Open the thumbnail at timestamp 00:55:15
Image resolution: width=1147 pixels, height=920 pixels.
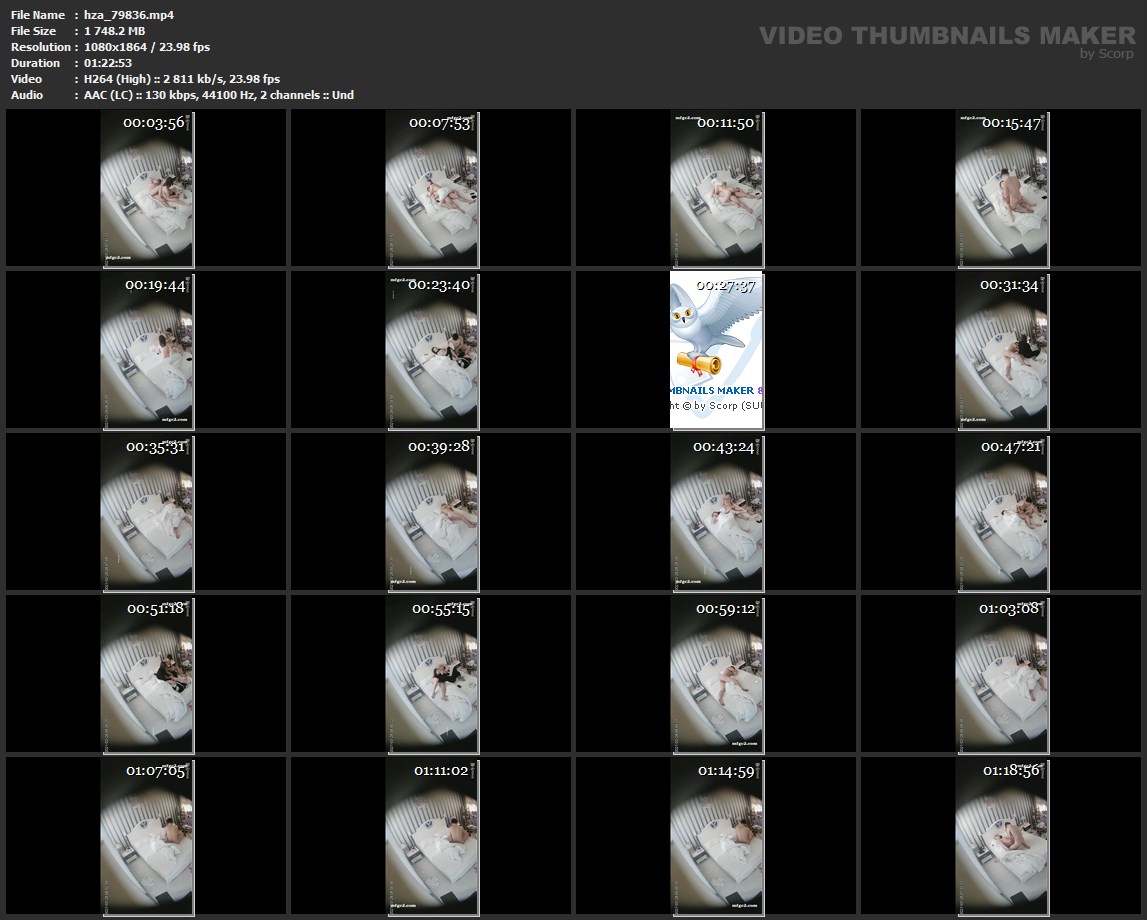432,674
